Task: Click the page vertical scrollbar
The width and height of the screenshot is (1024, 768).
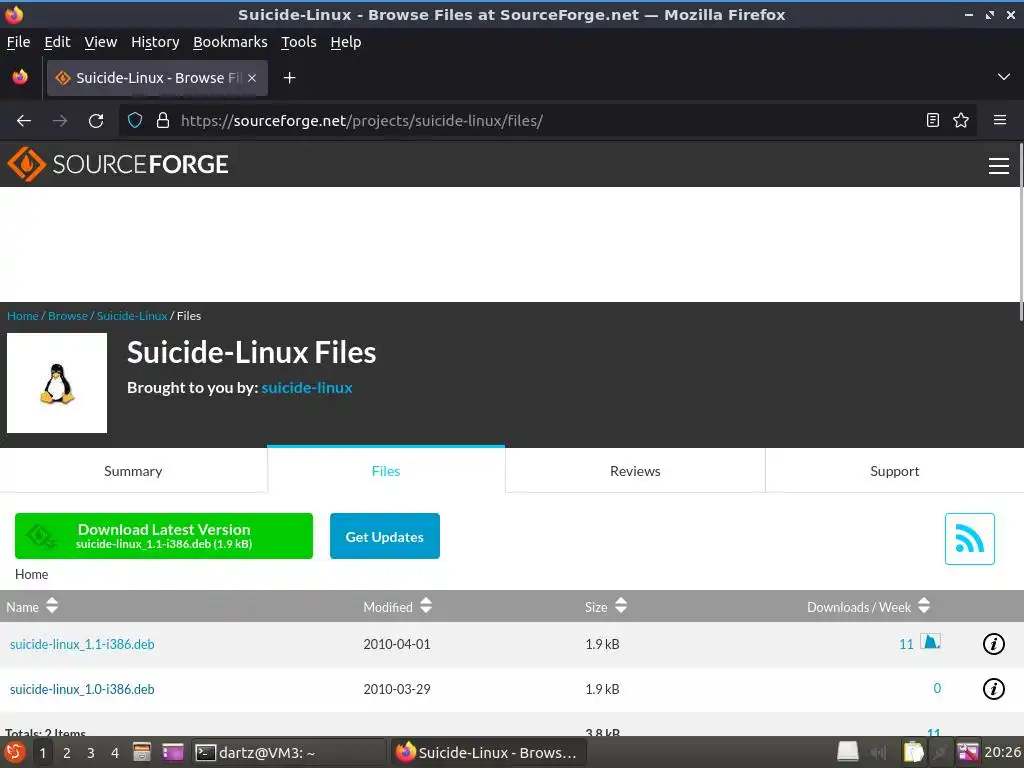Action: pos(1020,232)
